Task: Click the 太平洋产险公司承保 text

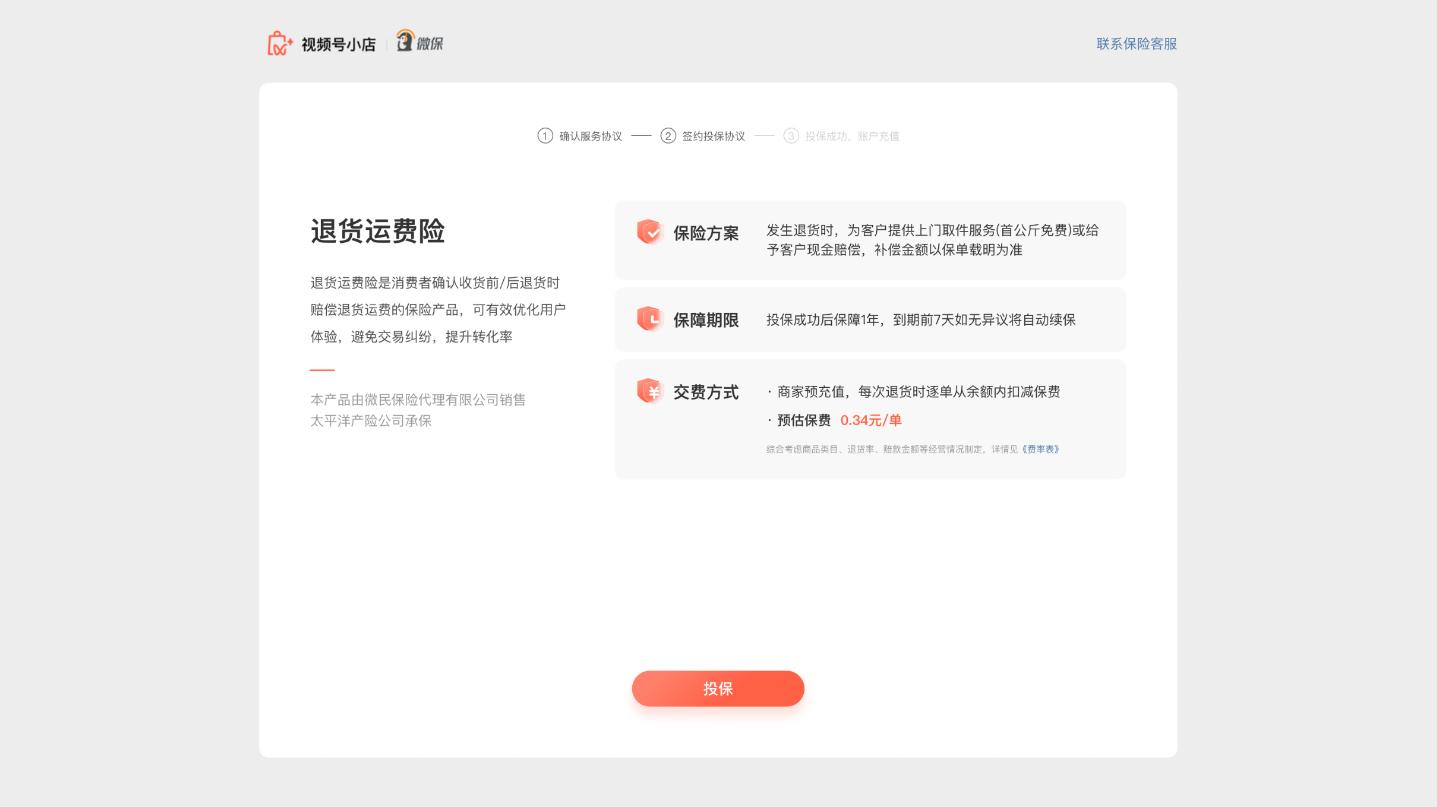Action: point(371,421)
